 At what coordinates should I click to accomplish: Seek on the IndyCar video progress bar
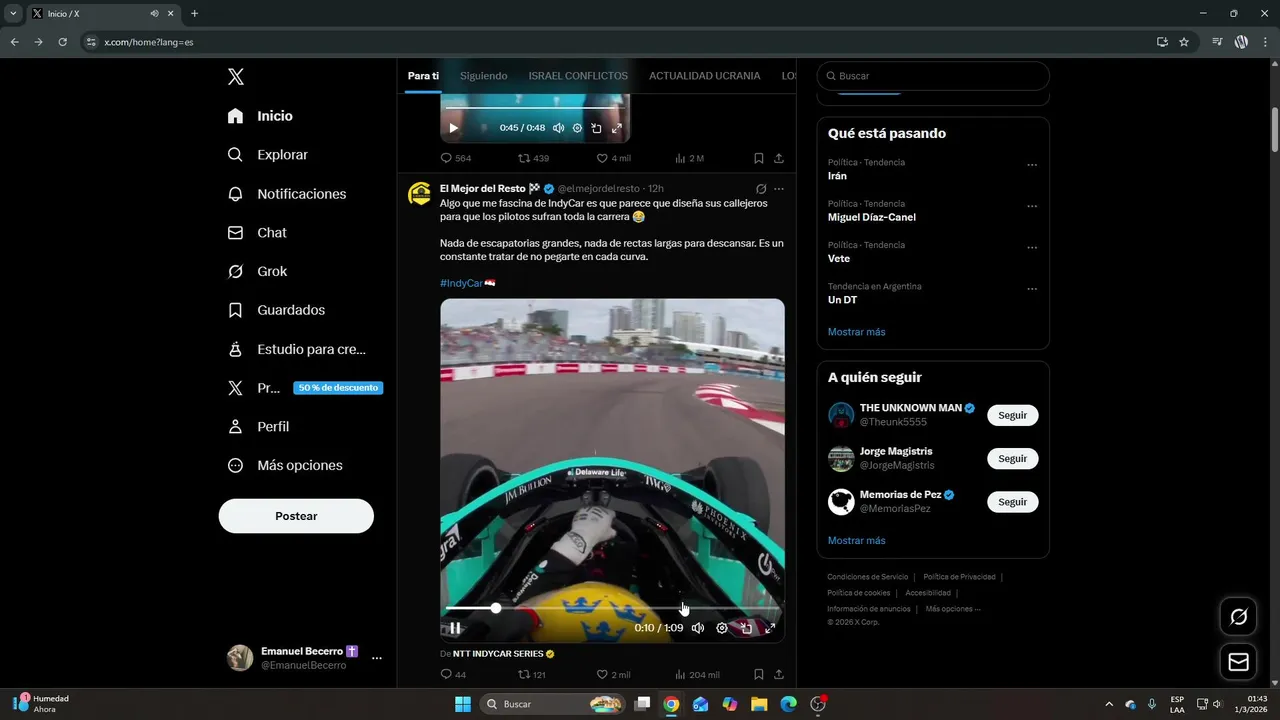(612, 608)
